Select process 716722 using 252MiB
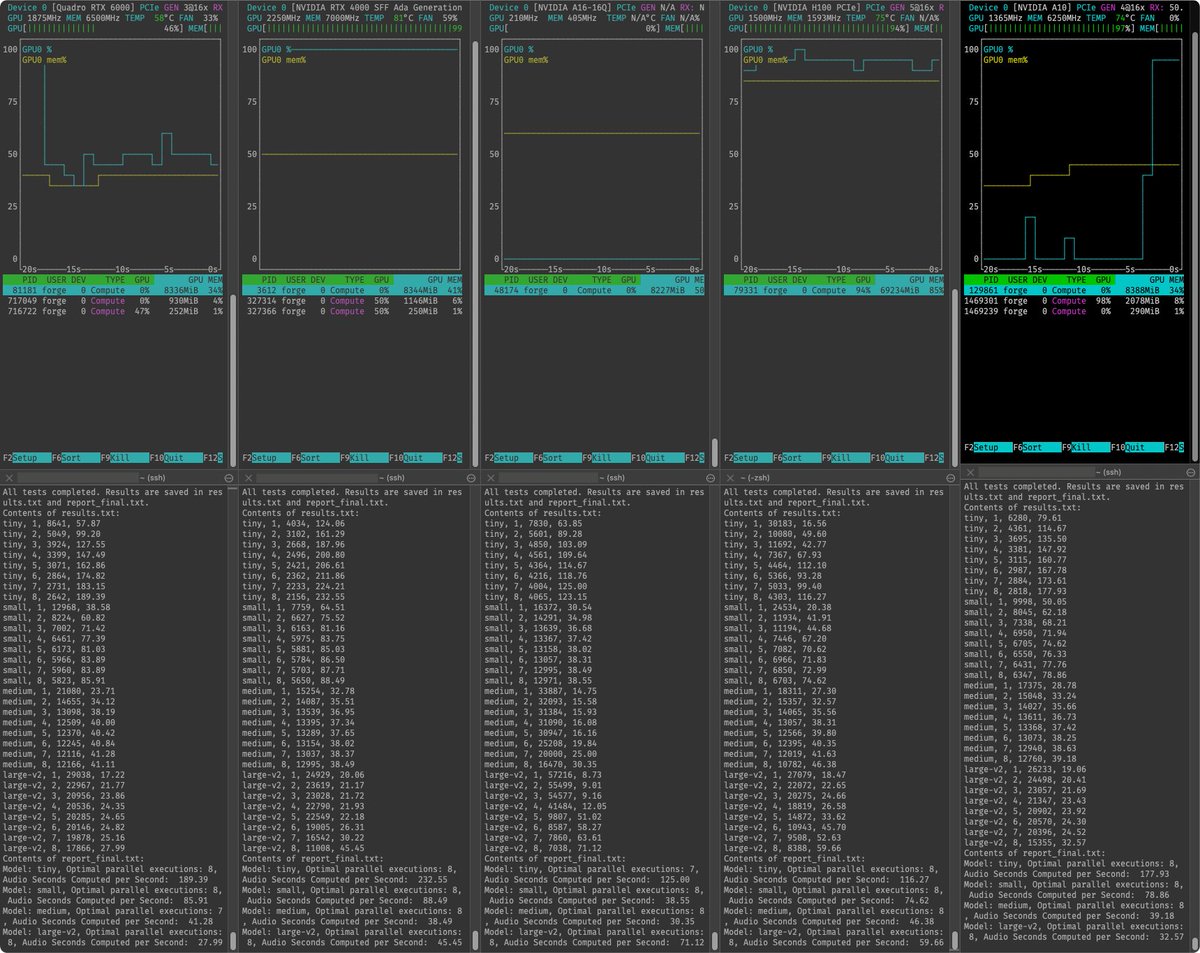Viewport: 1200px width, 953px height. (x=114, y=312)
